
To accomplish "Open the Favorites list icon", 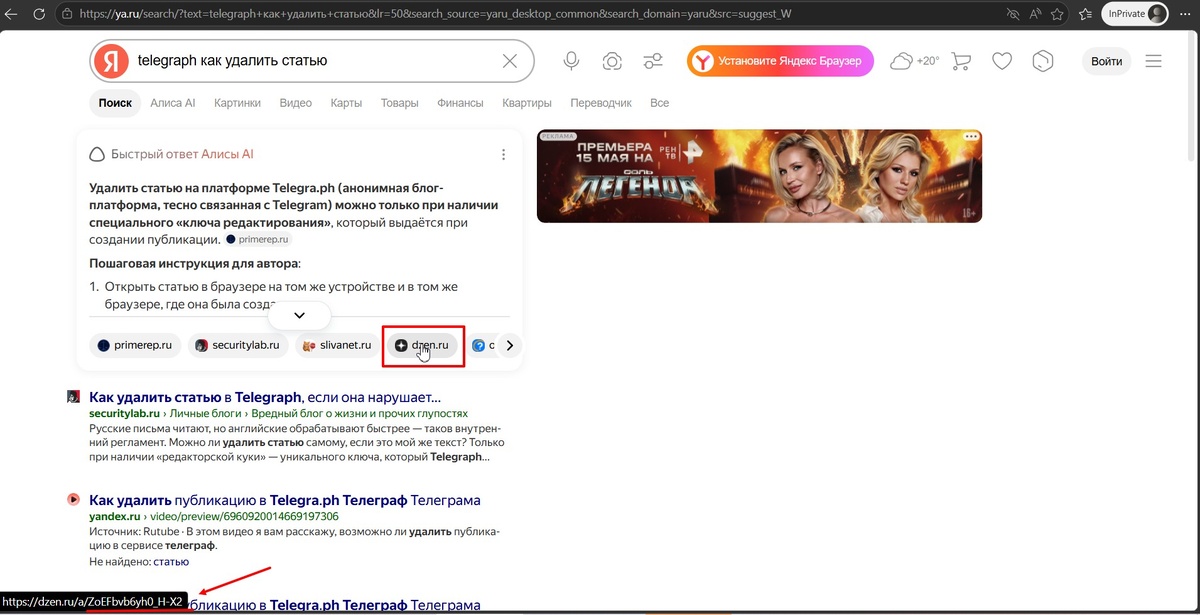I will click(1086, 15).
